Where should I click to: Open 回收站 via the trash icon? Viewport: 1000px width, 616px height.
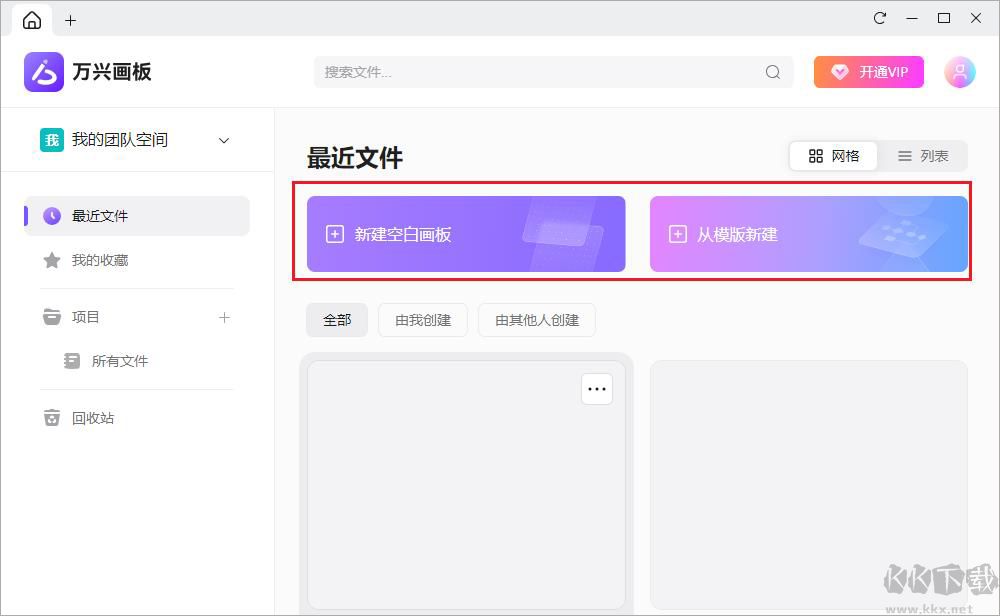(51, 418)
